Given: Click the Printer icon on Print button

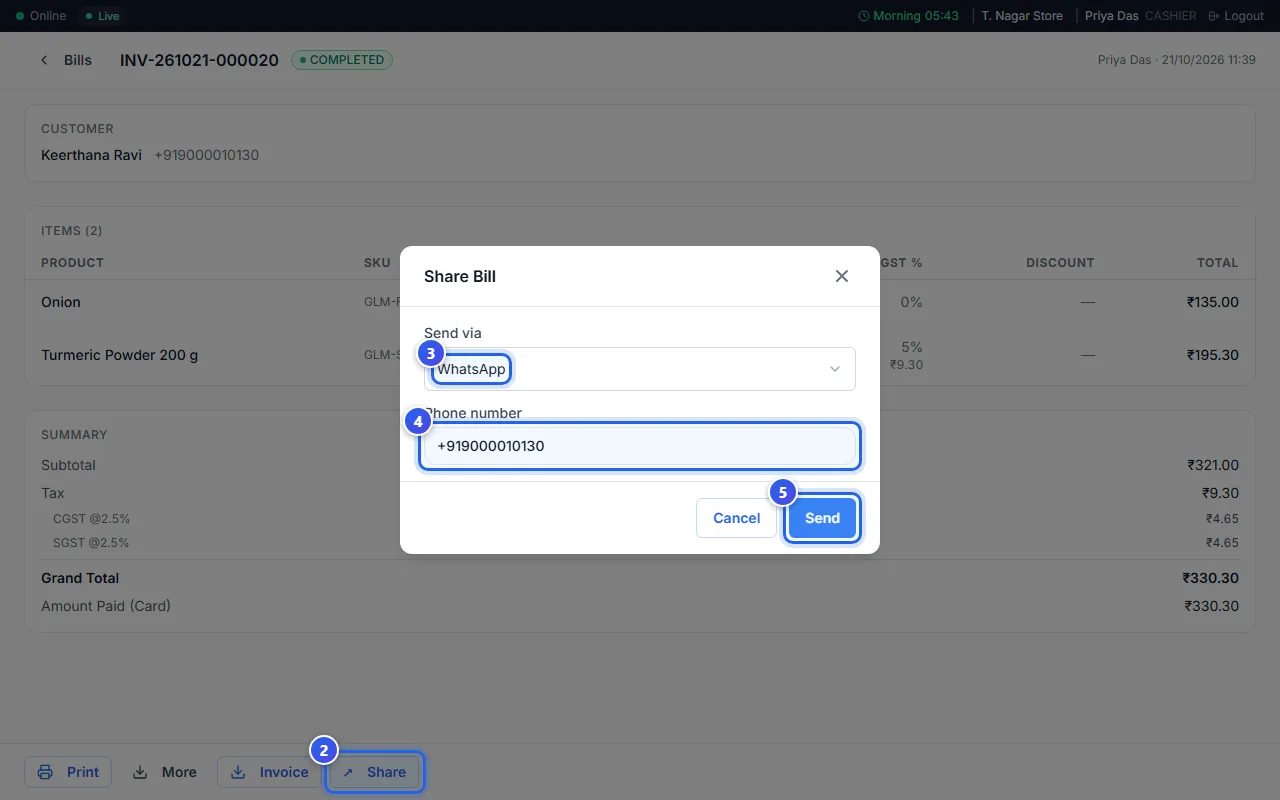Looking at the screenshot, I should (45, 772).
